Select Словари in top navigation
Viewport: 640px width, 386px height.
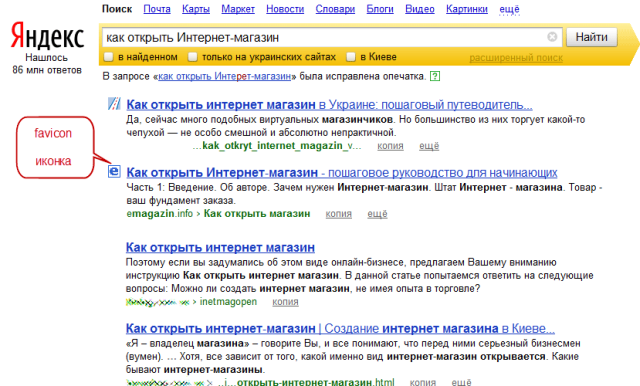pos(335,9)
